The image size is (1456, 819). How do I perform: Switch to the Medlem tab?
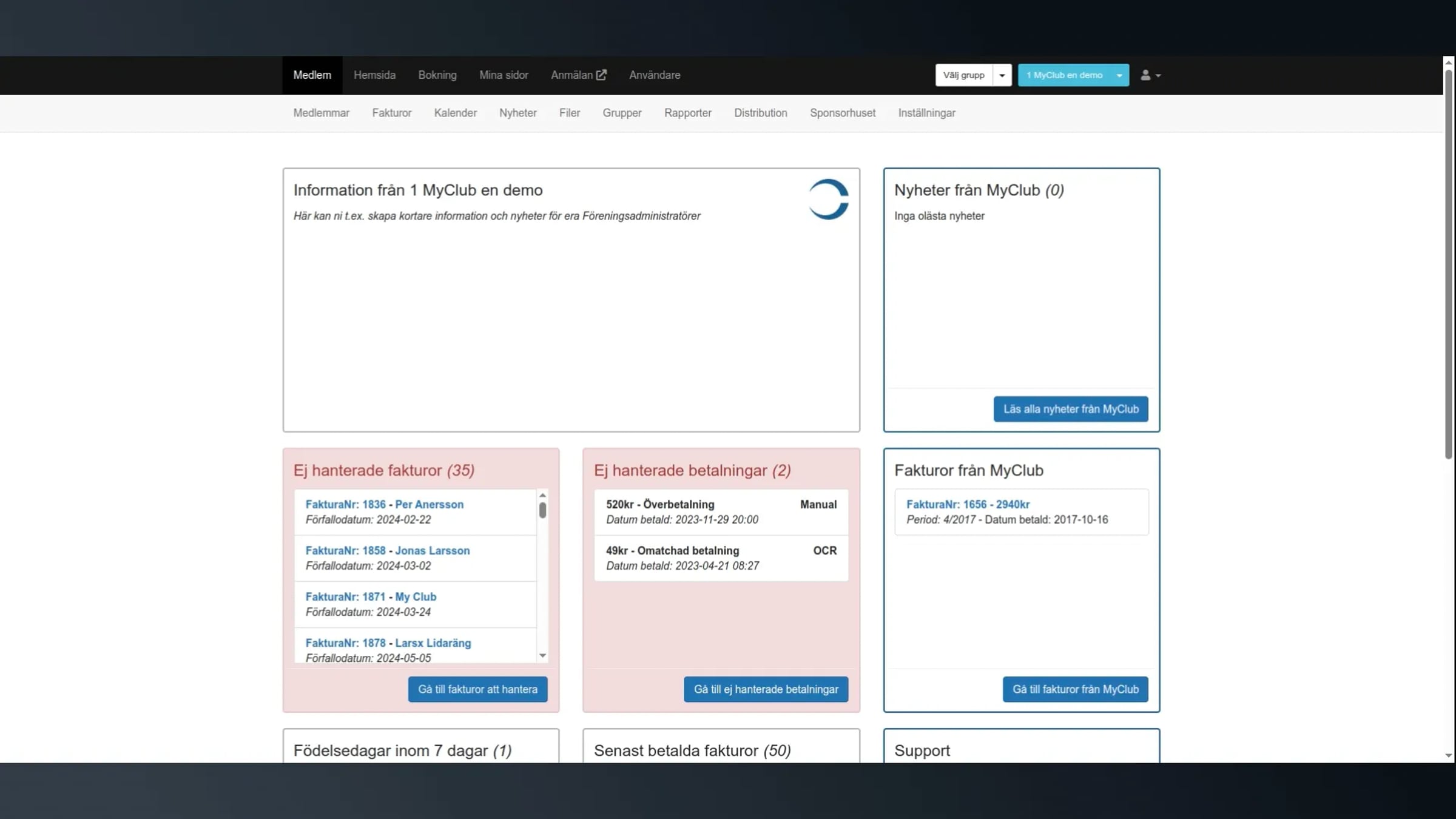click(312, 75)
